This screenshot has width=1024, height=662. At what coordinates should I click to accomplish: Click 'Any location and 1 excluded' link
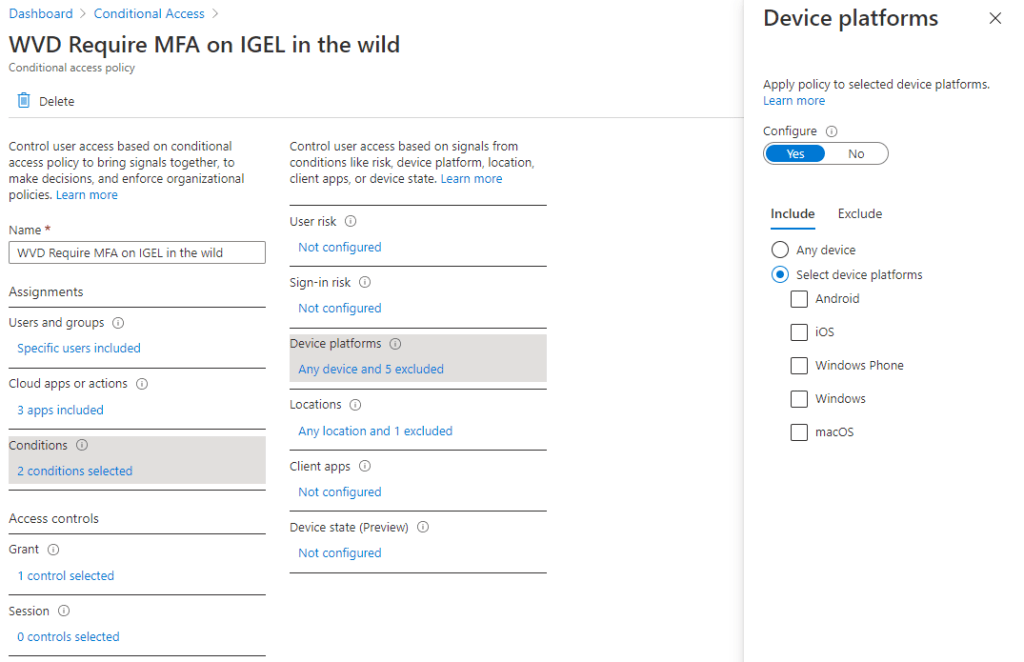click(375, 431)
